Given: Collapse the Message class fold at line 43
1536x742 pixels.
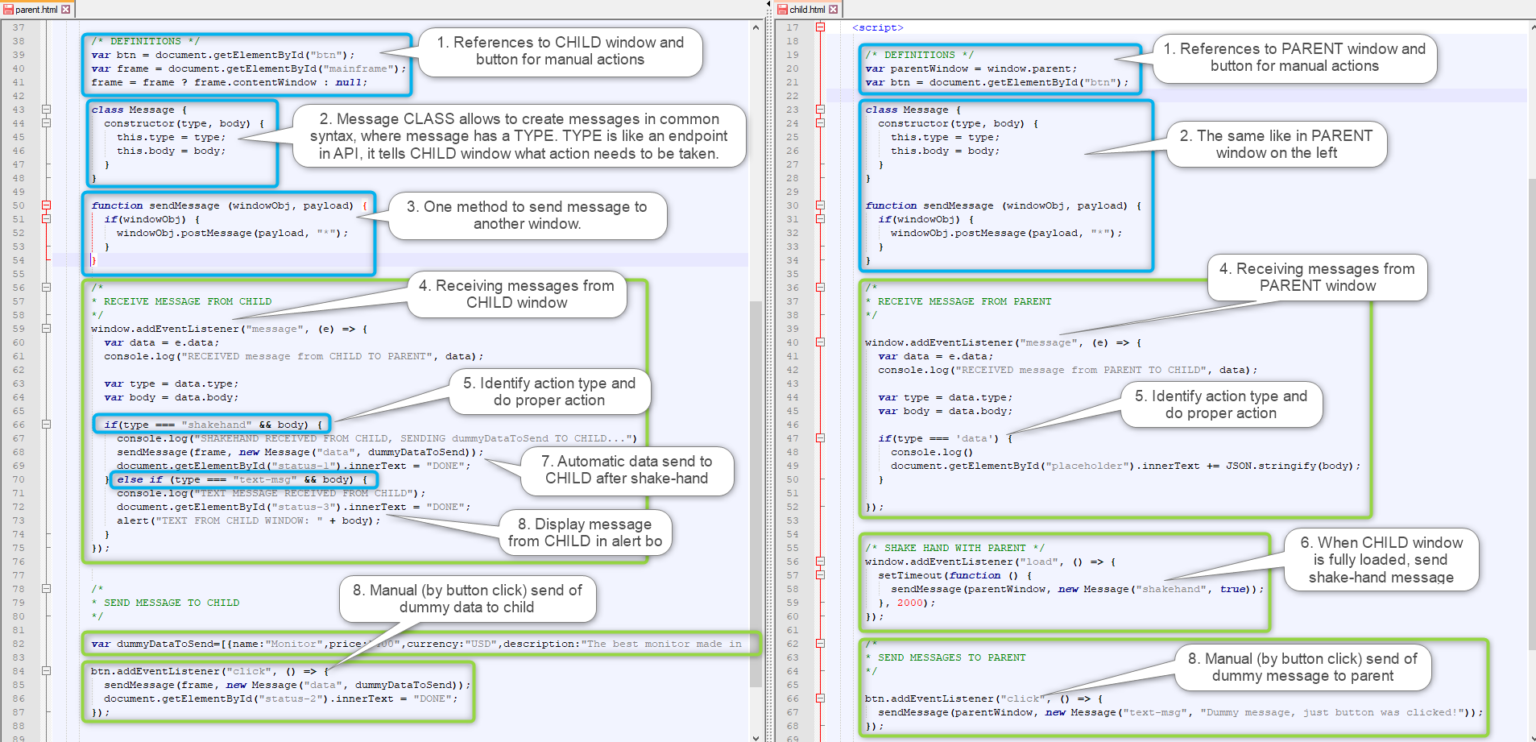Looking at the screenshot, I should [x=47, y=108].
